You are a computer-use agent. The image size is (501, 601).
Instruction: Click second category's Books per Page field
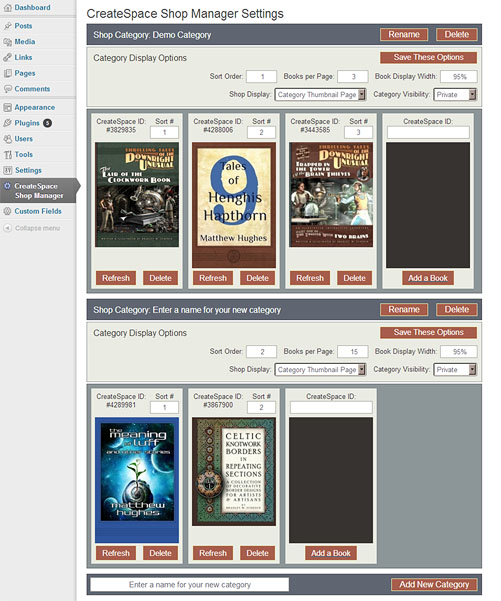(x=353, y=352)
